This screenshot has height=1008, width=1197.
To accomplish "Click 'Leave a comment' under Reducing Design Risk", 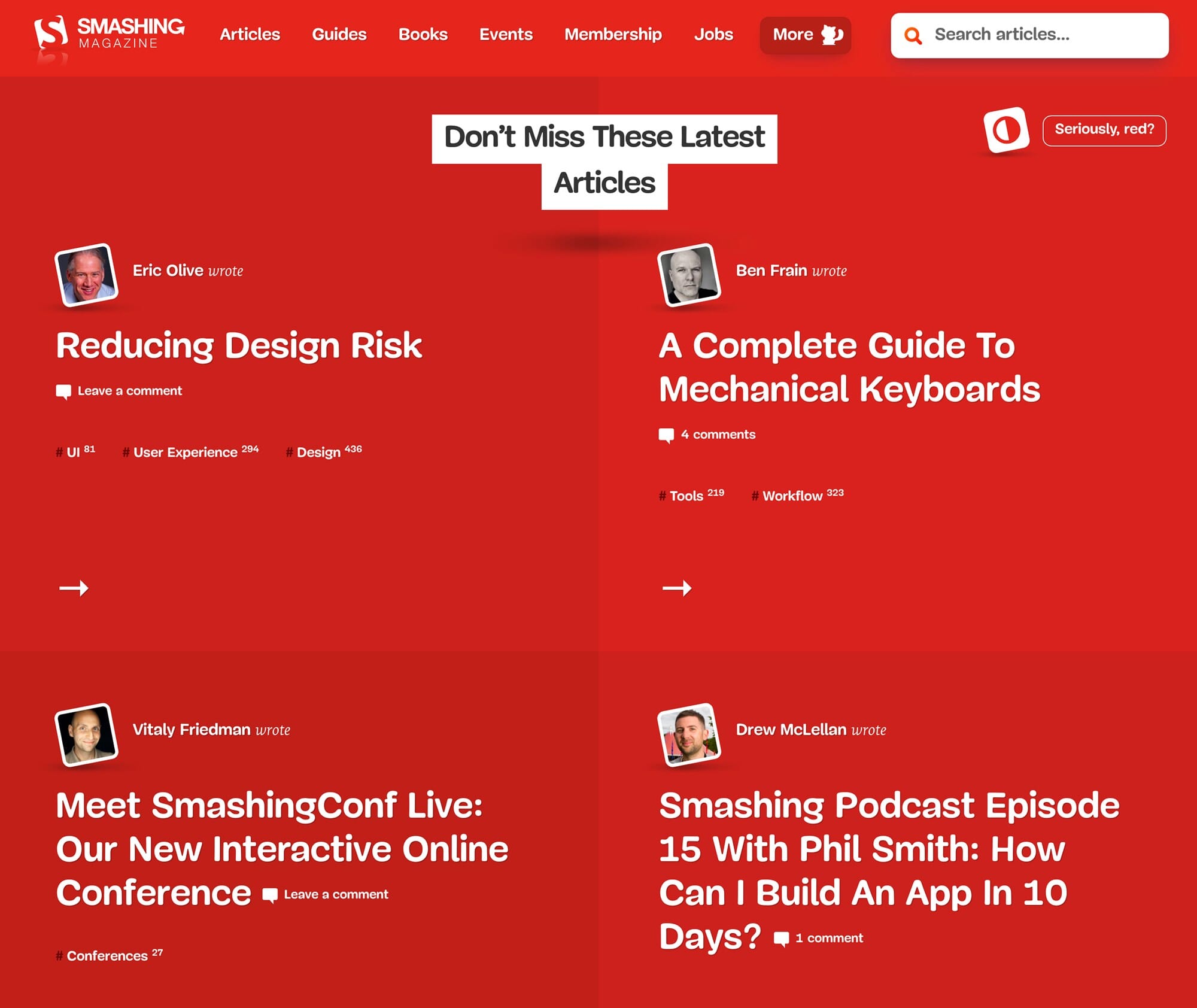I will (x=130, y=391).
